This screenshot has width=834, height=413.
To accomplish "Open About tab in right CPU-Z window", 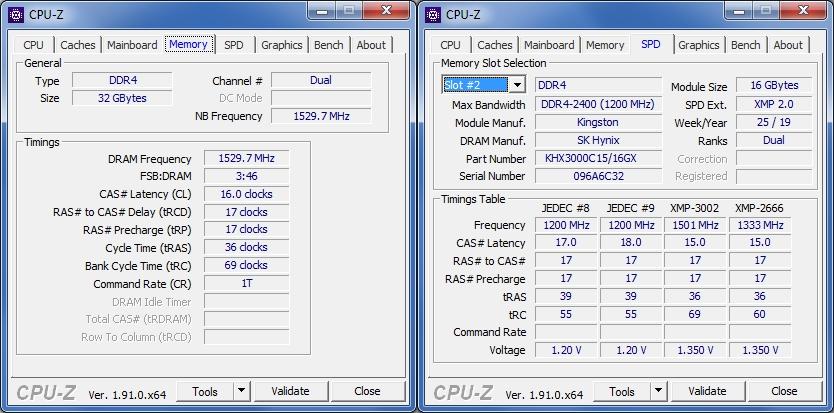I will 788,45.
